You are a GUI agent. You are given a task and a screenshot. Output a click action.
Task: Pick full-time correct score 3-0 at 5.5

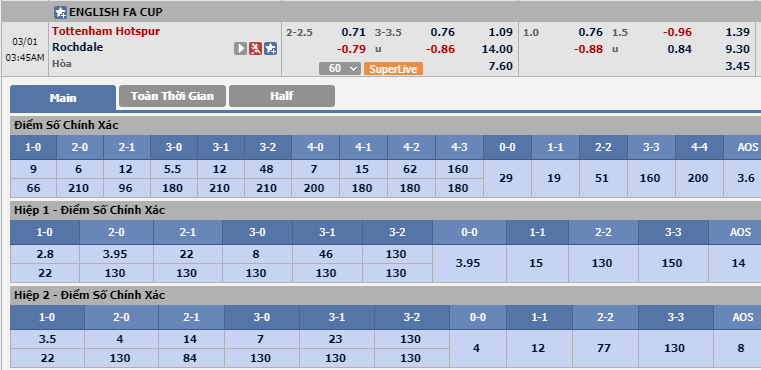[x=173, y=169]
